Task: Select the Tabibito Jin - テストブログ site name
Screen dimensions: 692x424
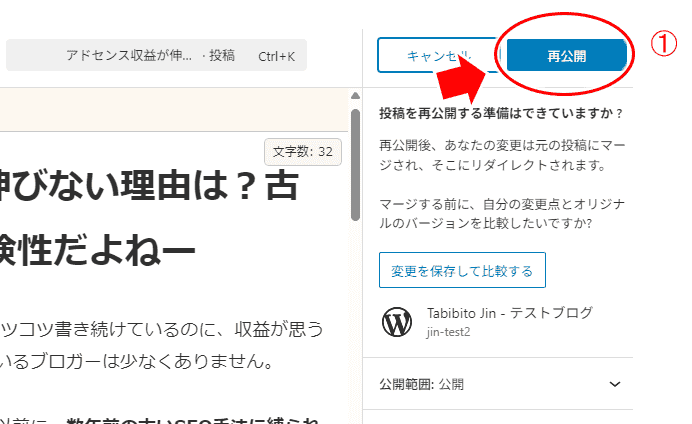Action: (509, 312)
